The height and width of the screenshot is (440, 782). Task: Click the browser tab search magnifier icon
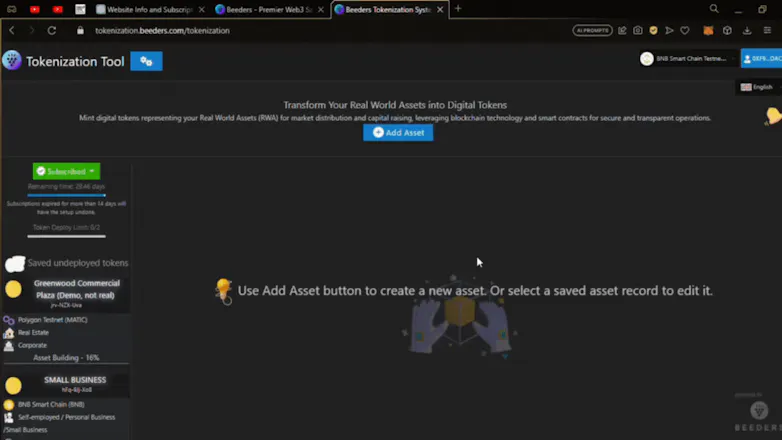(x=714, y=8)
